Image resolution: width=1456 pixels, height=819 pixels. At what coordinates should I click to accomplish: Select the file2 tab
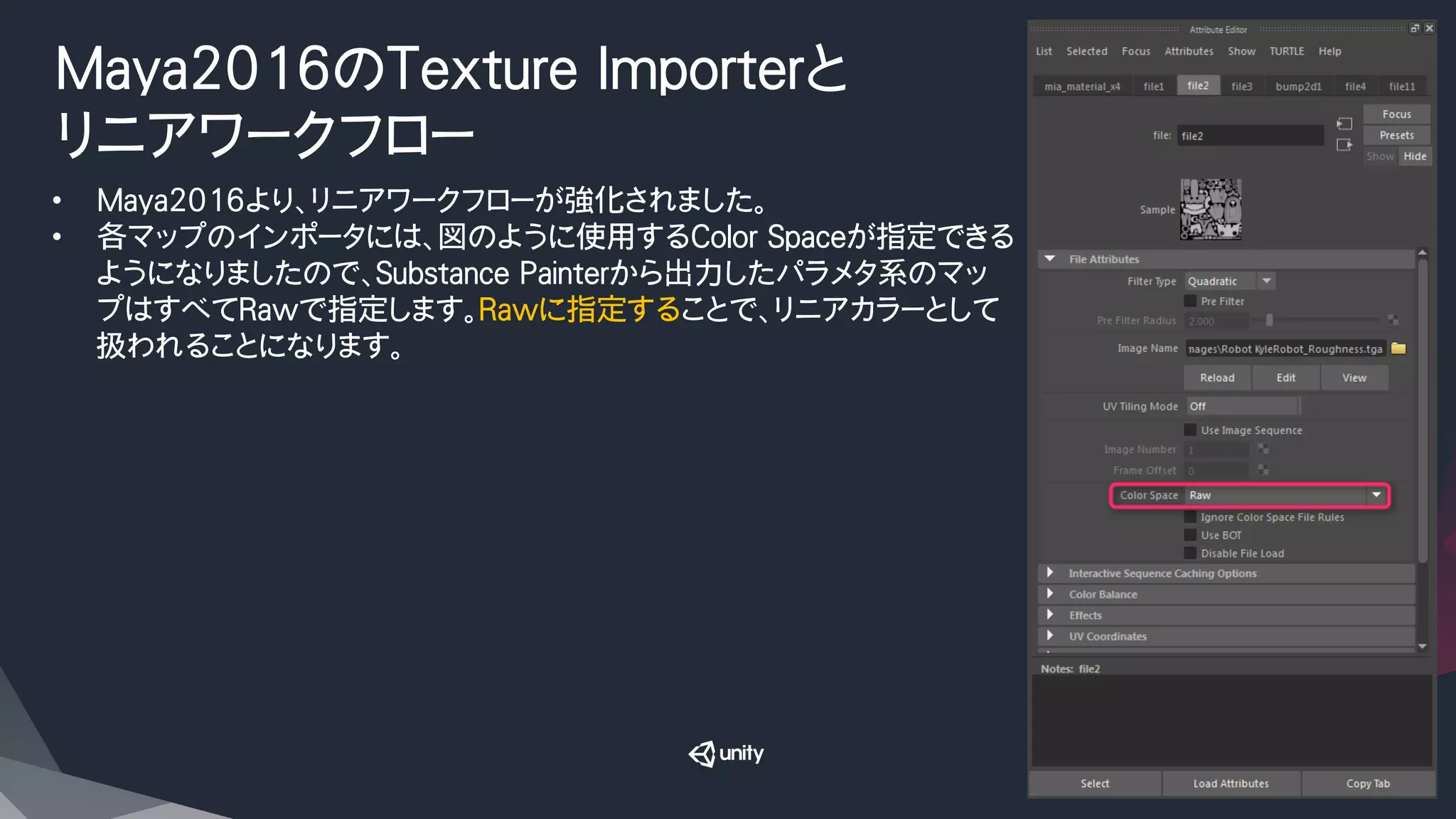click(x=1198, y=85)
